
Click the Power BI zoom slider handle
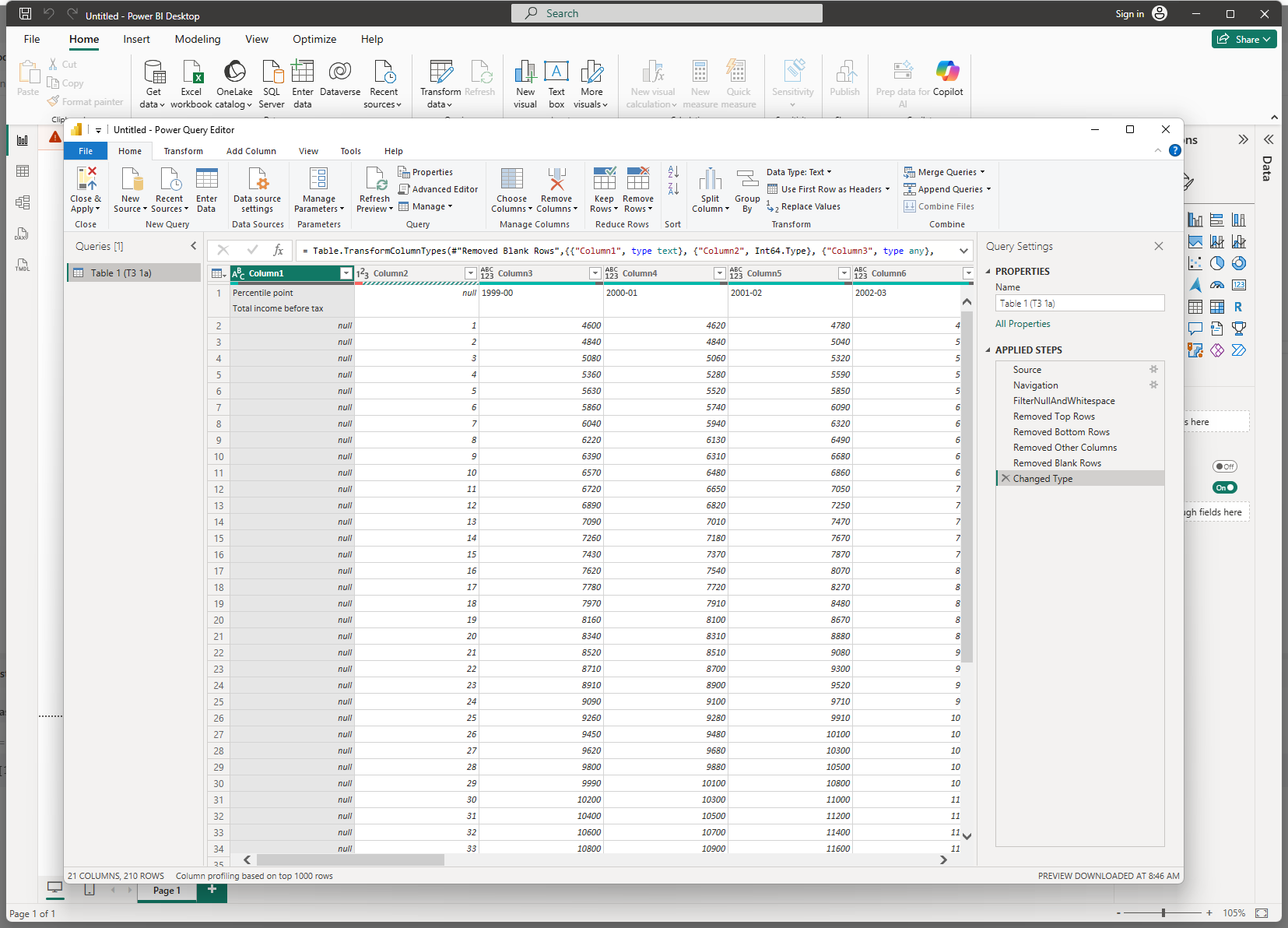pyautogui.click(x=1163, y=912)
